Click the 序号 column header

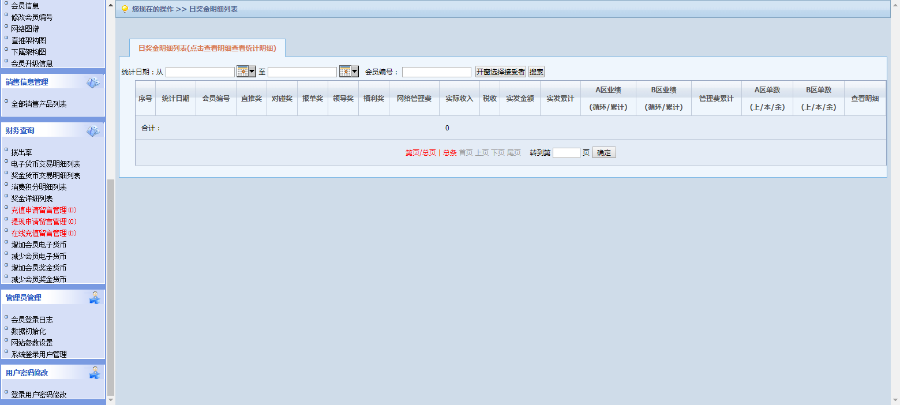145,99
